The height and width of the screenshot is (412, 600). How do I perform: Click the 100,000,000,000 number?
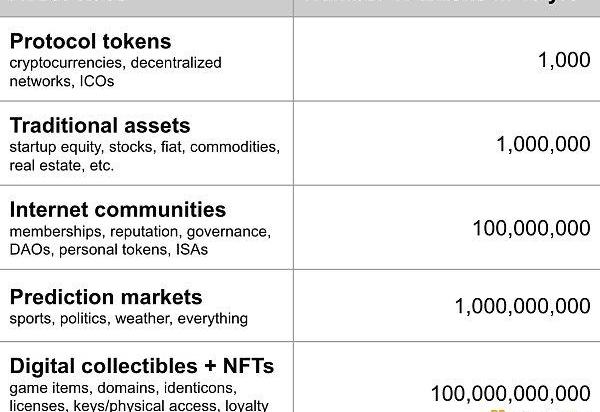[x=510, y=392]
